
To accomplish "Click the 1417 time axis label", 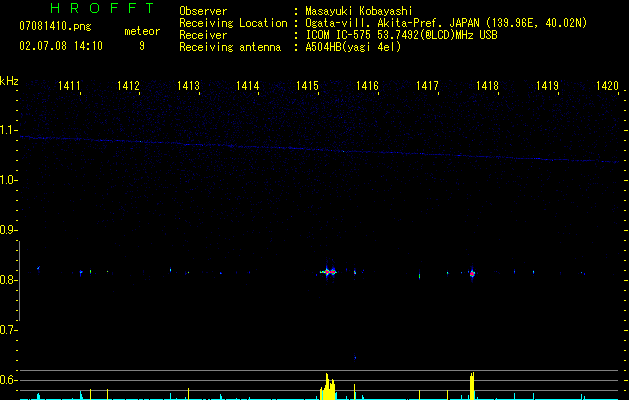I will click(427, 86).
